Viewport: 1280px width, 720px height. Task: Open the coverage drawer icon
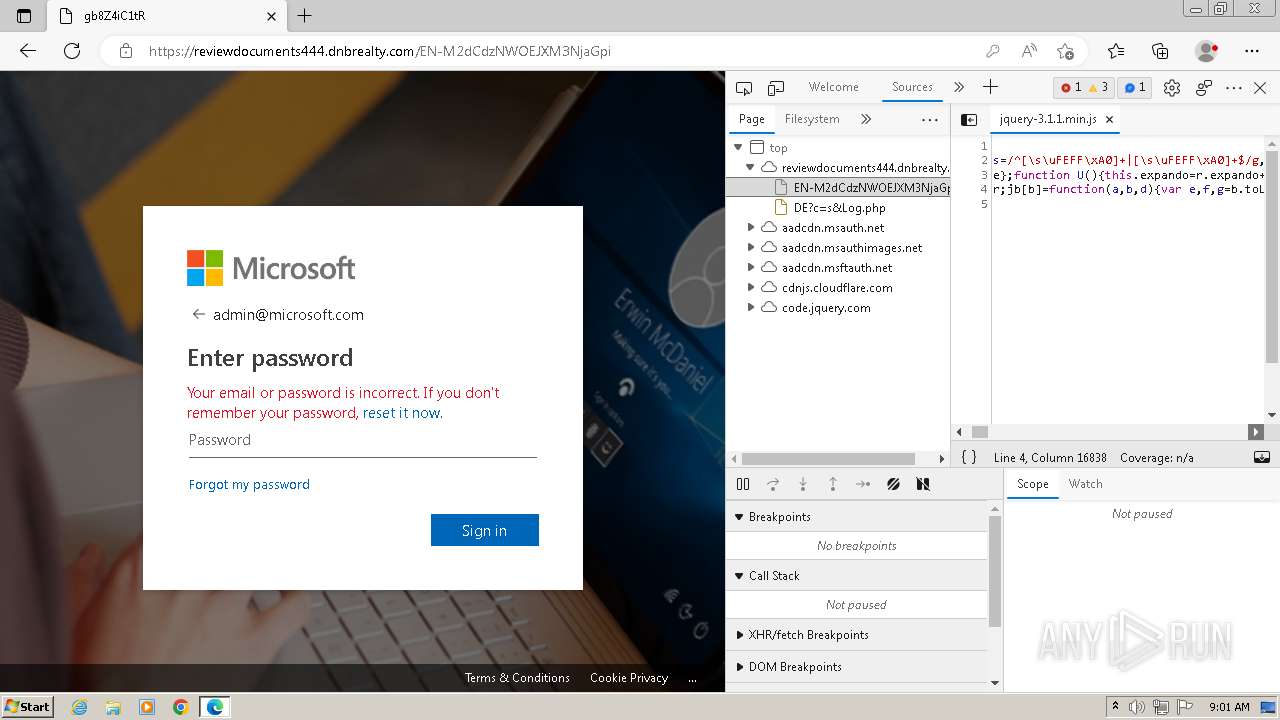pyautogui.click(x=1262, y=457)
